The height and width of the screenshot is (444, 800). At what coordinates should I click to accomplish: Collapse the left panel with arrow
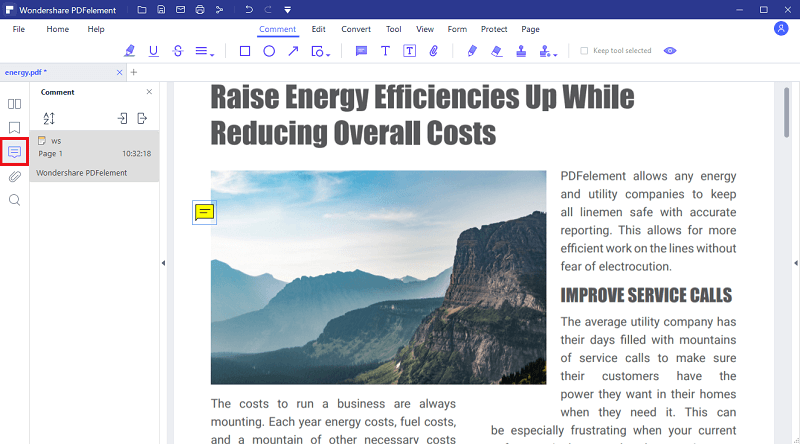(163, 263)
